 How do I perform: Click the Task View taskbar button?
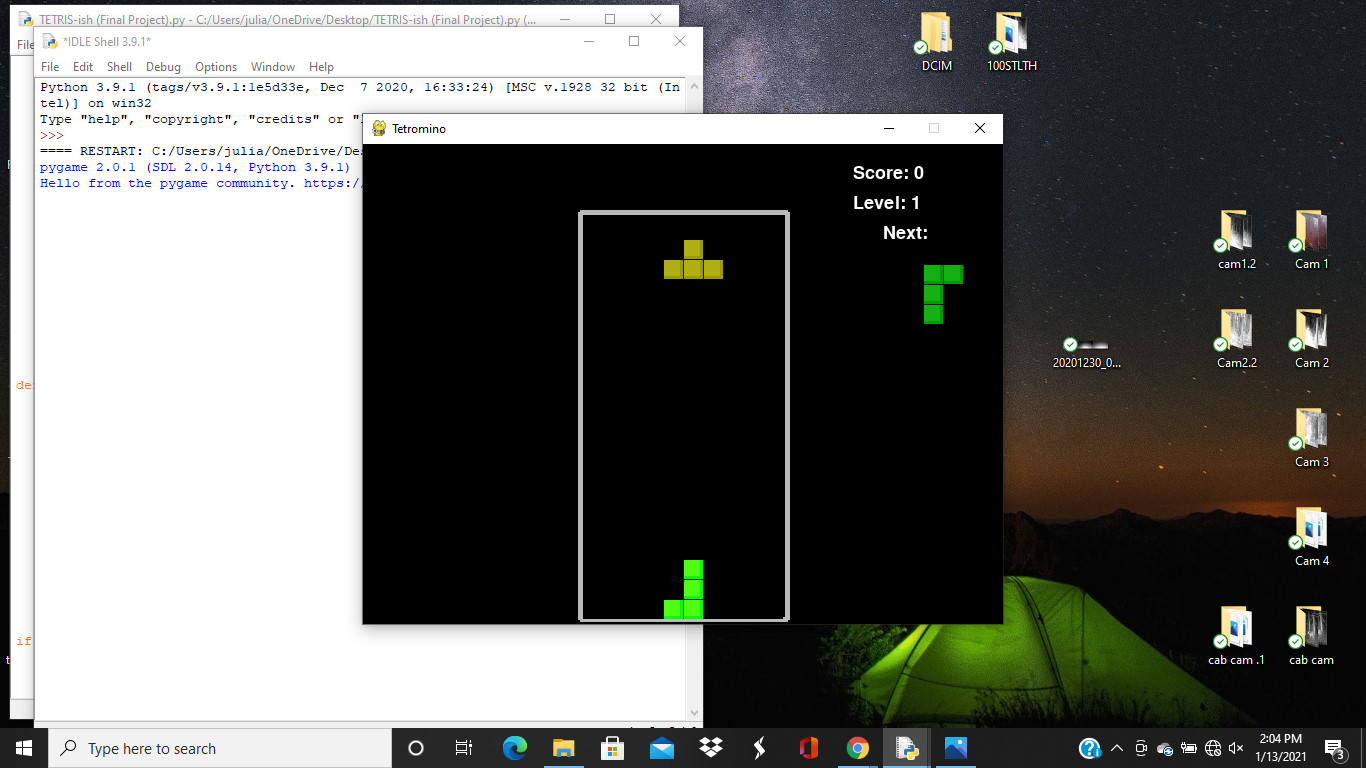[464, 748]
